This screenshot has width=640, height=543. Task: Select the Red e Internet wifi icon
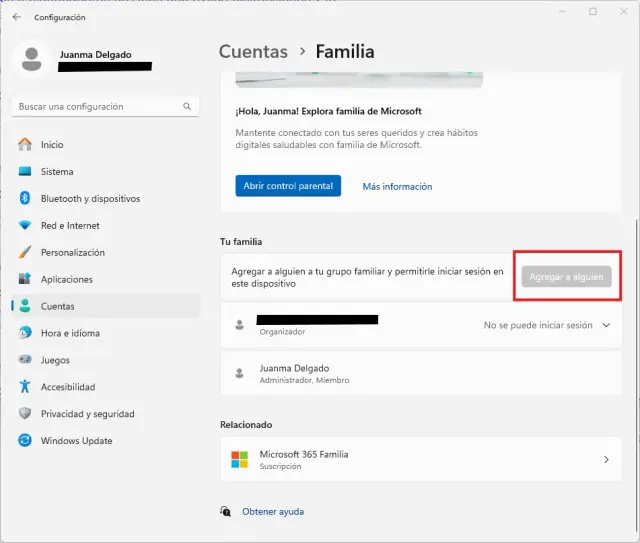pyautogui.click(x=25, y=226)
